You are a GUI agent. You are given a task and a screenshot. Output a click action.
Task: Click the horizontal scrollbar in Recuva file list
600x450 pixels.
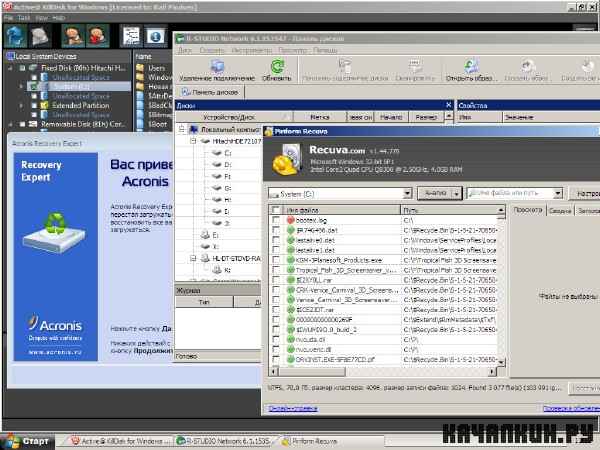click(312, 372)
